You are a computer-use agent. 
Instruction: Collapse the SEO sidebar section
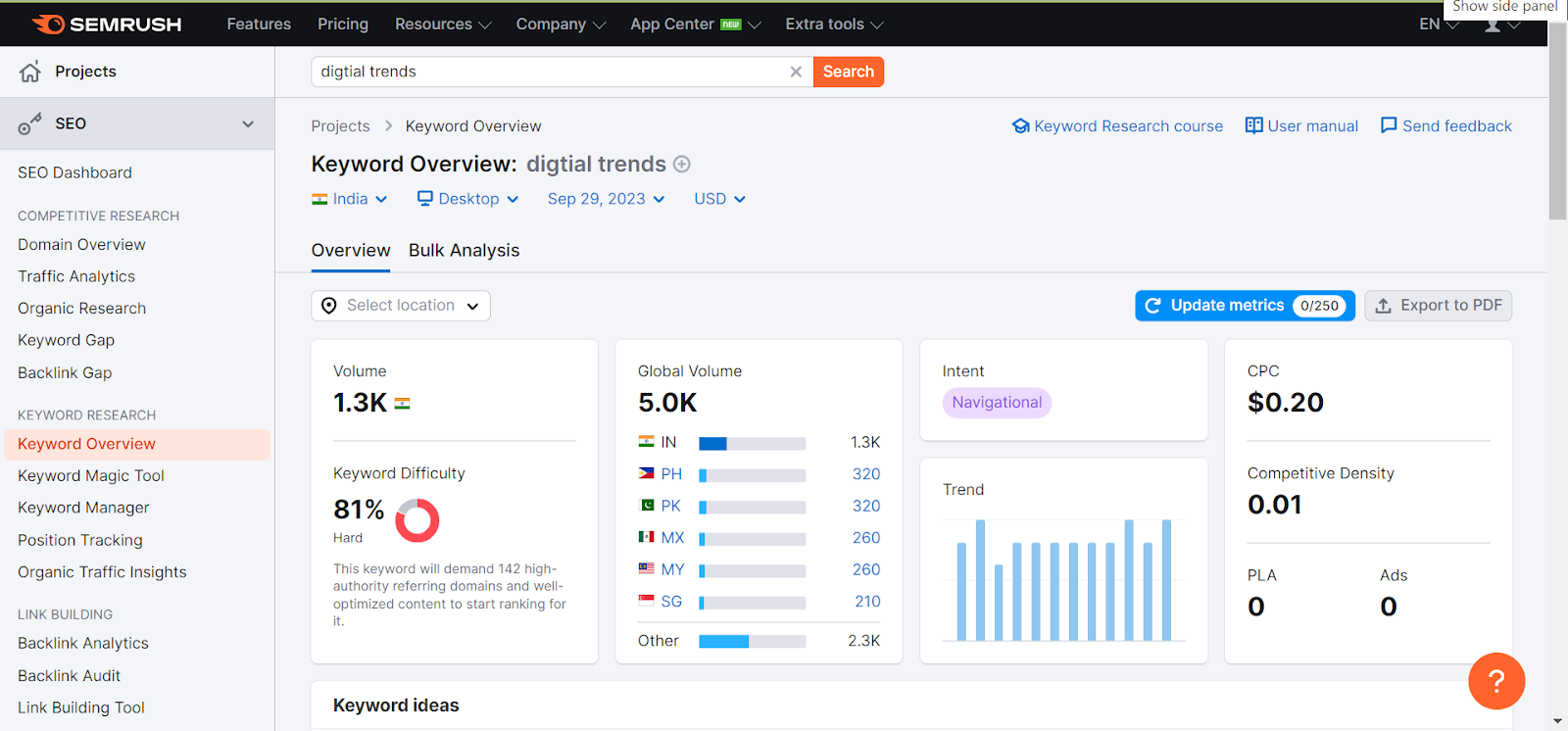pos(248,124)
